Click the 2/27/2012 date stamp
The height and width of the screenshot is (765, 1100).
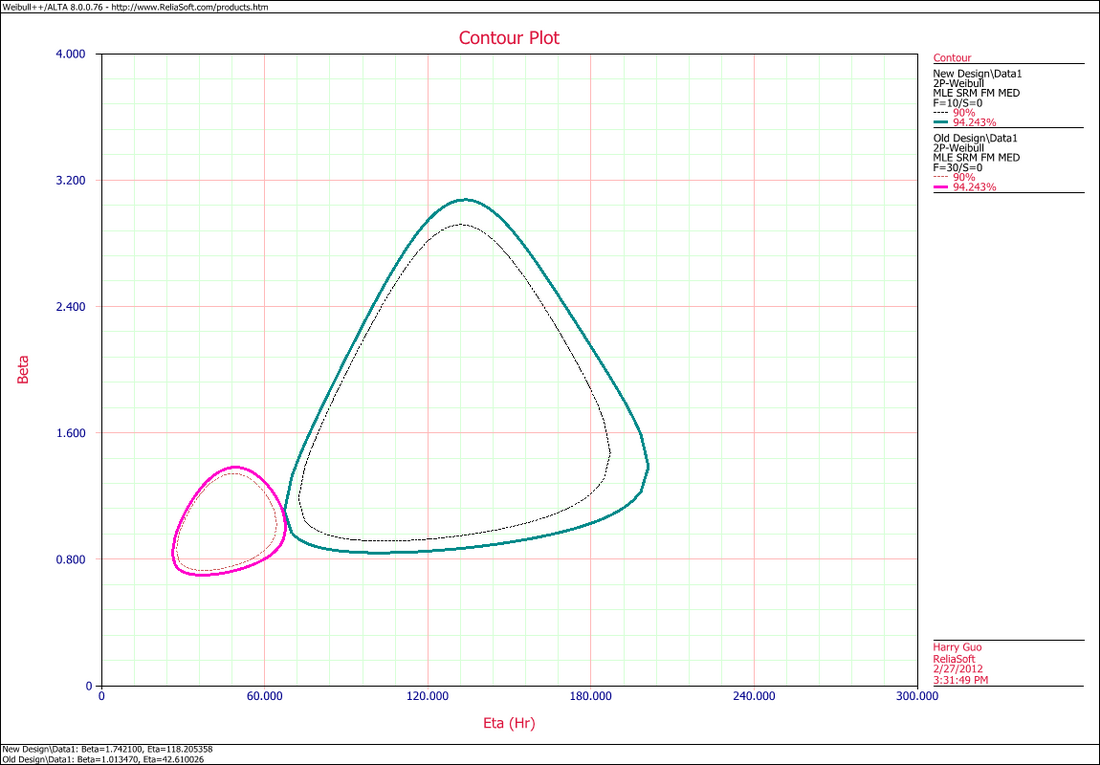pyautogui.click(x=955, y=670)
